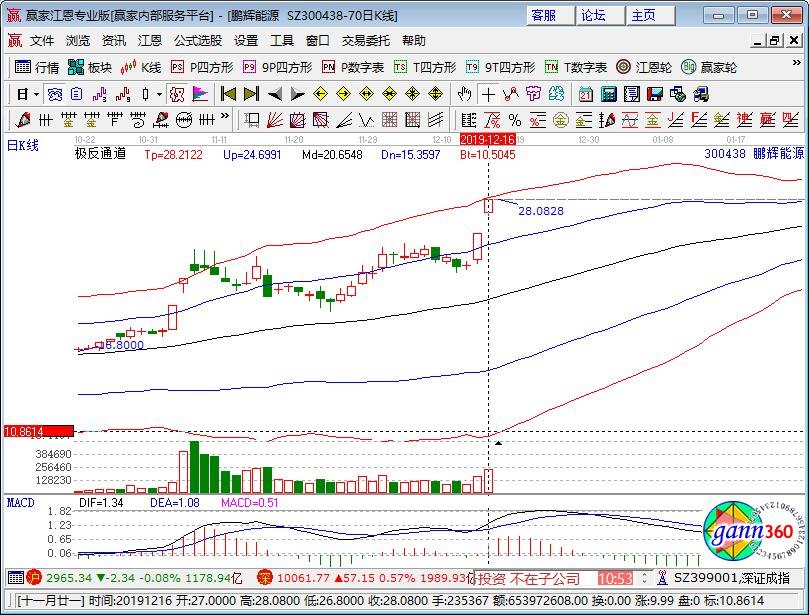Click the DIF=1.34 MACD readout
809x615 pixels.
(101, 503)
